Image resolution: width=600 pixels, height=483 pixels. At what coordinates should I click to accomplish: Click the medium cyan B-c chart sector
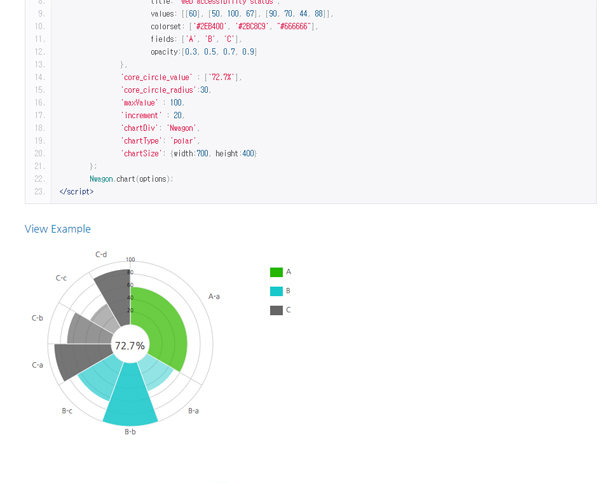(x=99, y=377)
